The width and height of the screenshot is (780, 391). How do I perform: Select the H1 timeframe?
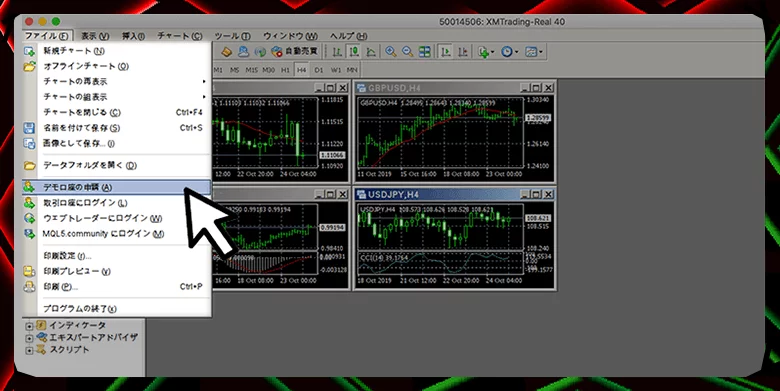coord(285,70)
